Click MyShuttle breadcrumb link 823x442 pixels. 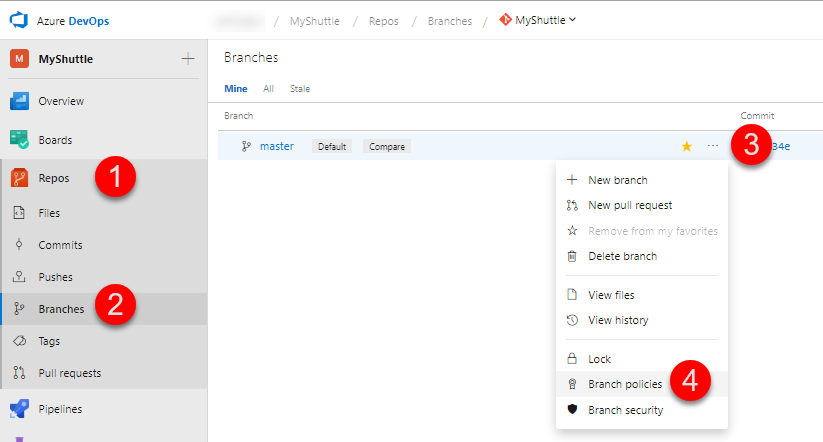pyautogui.click(x=314, y=21)
